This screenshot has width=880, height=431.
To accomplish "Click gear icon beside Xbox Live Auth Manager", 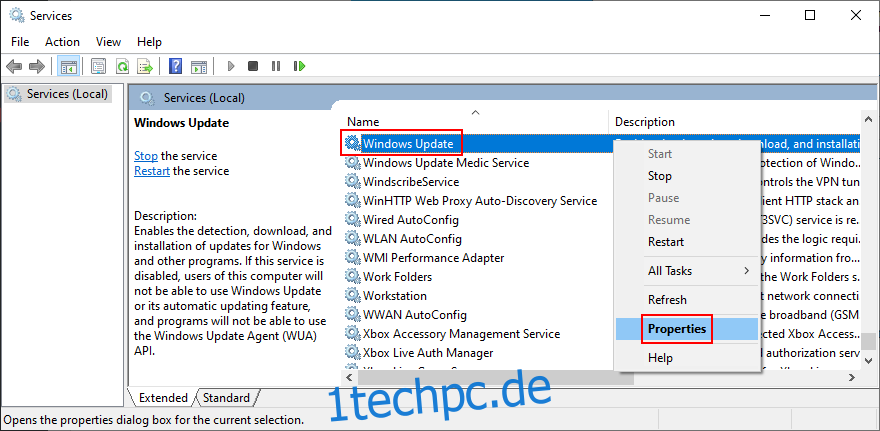I will [x=352, y=352].
